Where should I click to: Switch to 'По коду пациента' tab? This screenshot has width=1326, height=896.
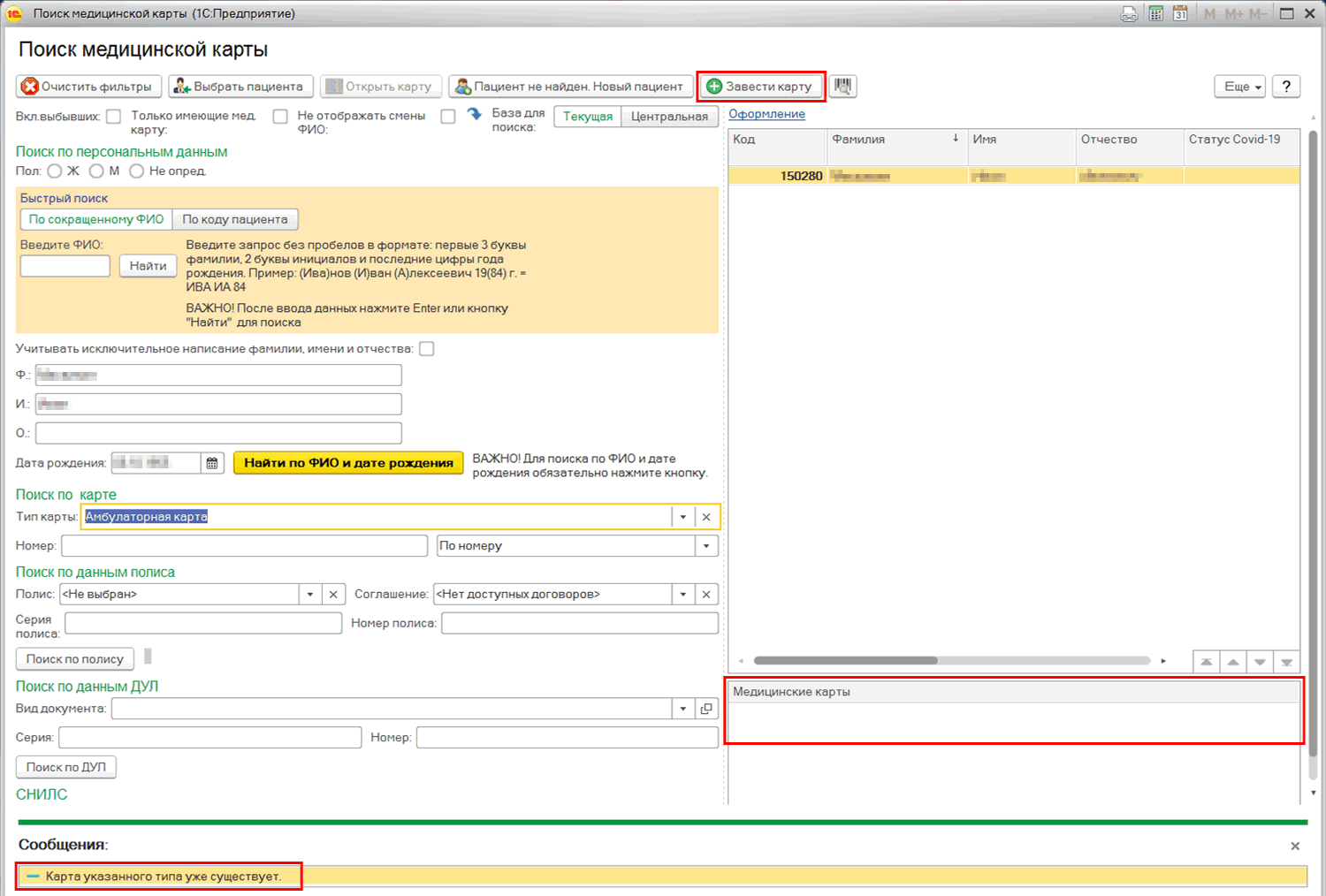click(x=235, y=219)
